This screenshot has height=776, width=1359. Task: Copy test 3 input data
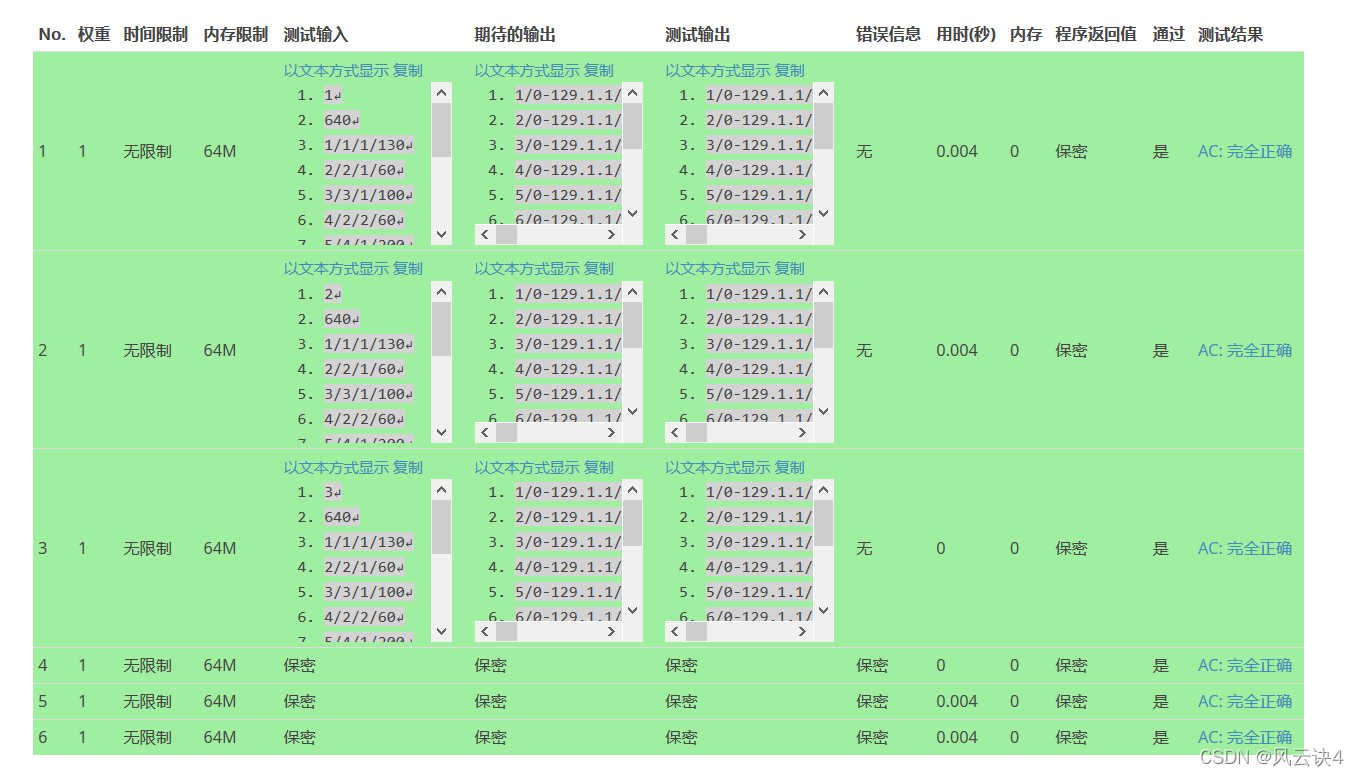click(408, 467)
